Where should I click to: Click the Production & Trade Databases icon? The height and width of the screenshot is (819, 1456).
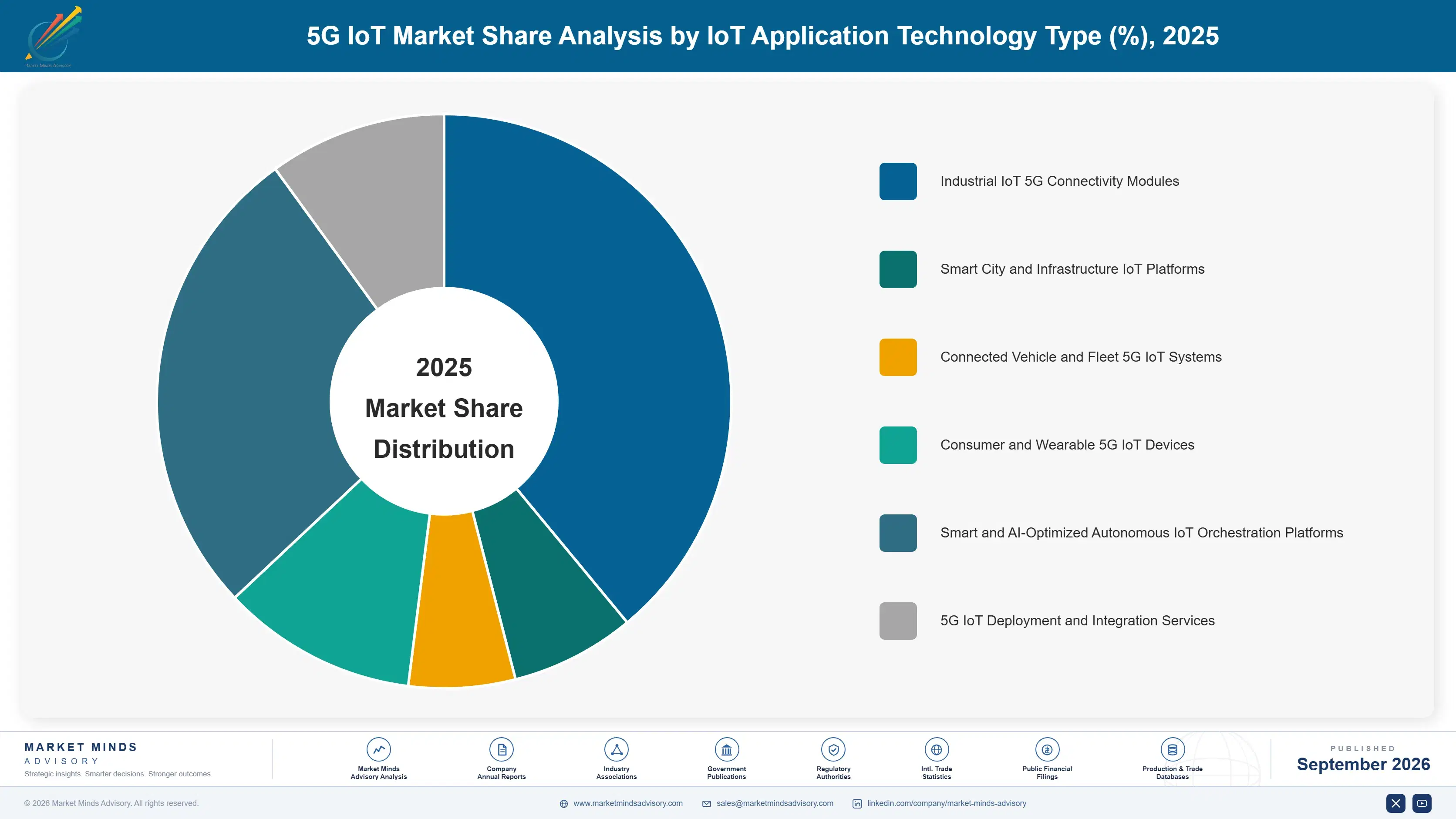click(1172, 749)
